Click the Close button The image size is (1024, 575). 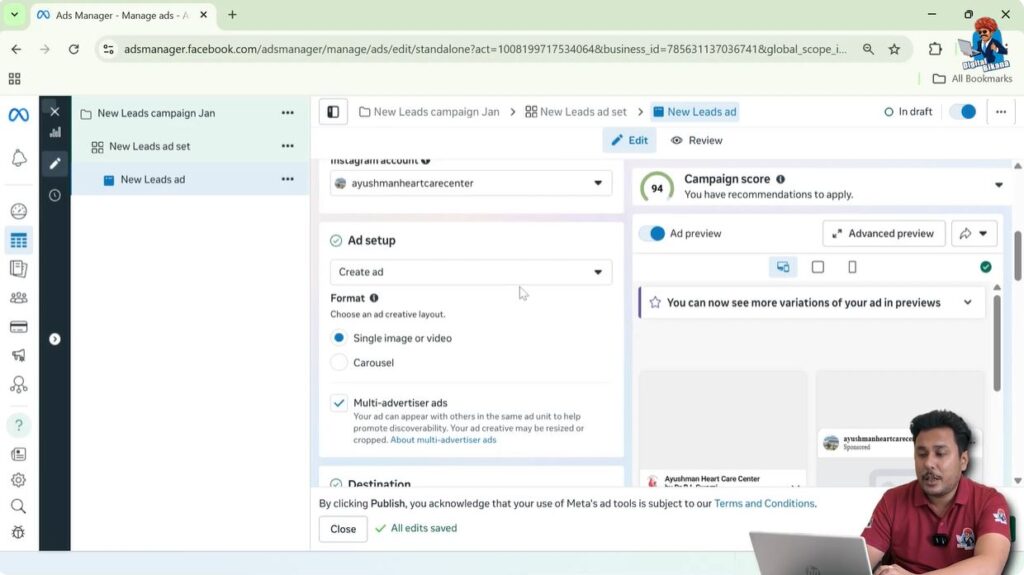(x=343, y=529)
